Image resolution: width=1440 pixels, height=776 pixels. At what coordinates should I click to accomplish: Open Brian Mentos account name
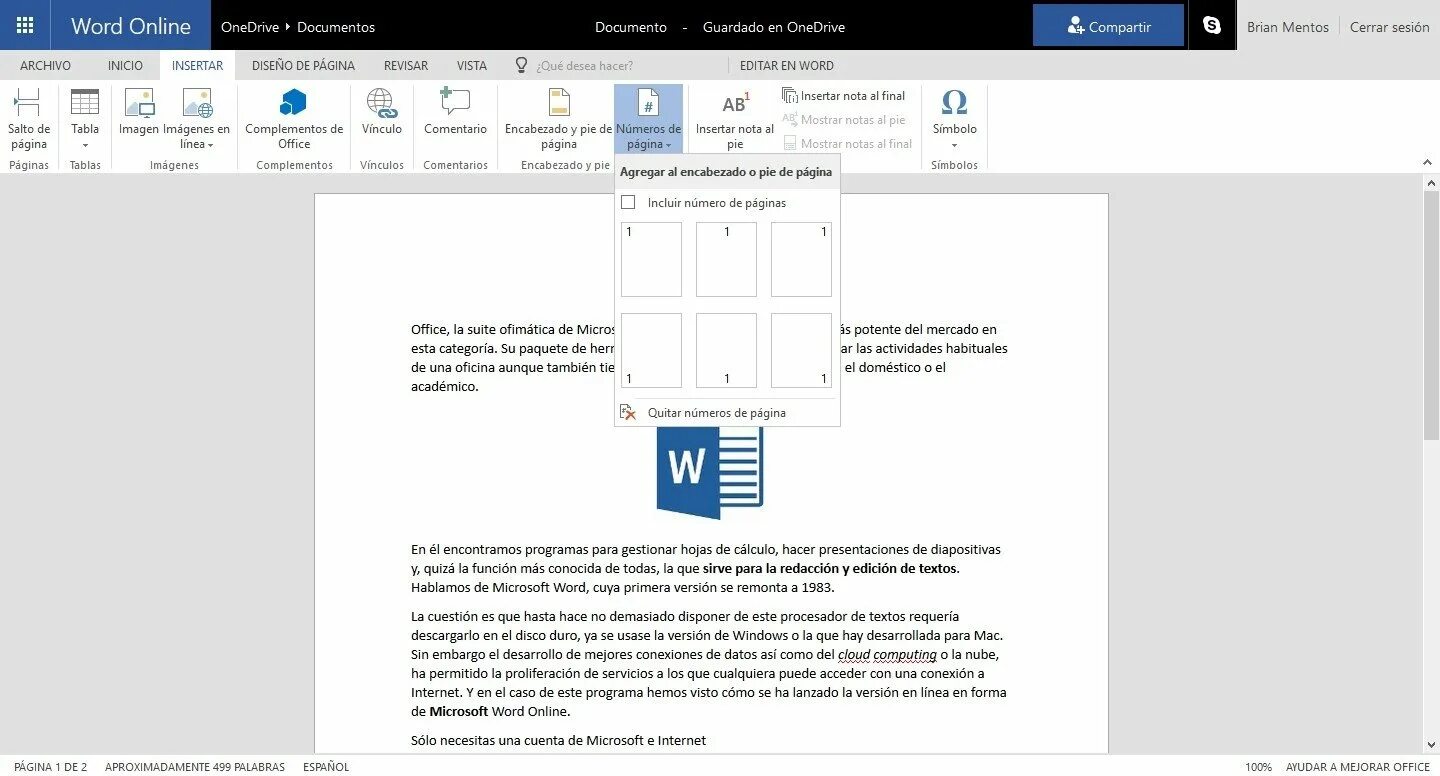tap(1287, 27)
